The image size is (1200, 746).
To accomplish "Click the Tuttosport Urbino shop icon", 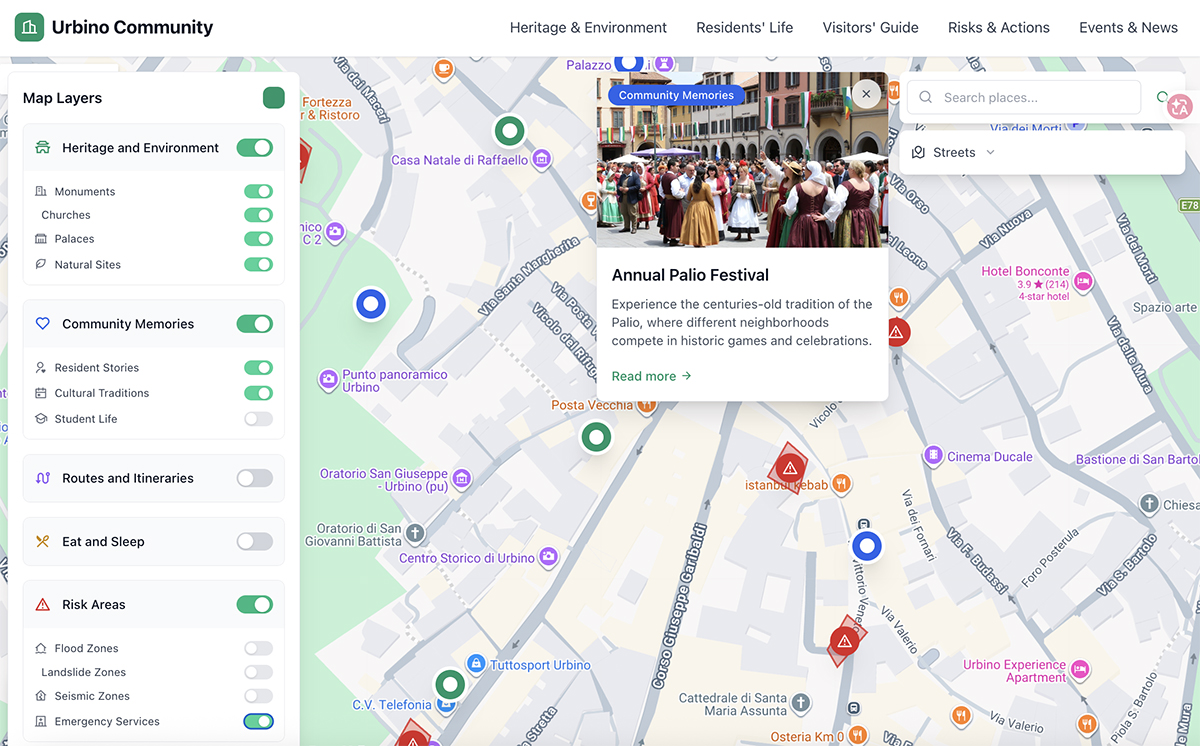I will (477, 664).
